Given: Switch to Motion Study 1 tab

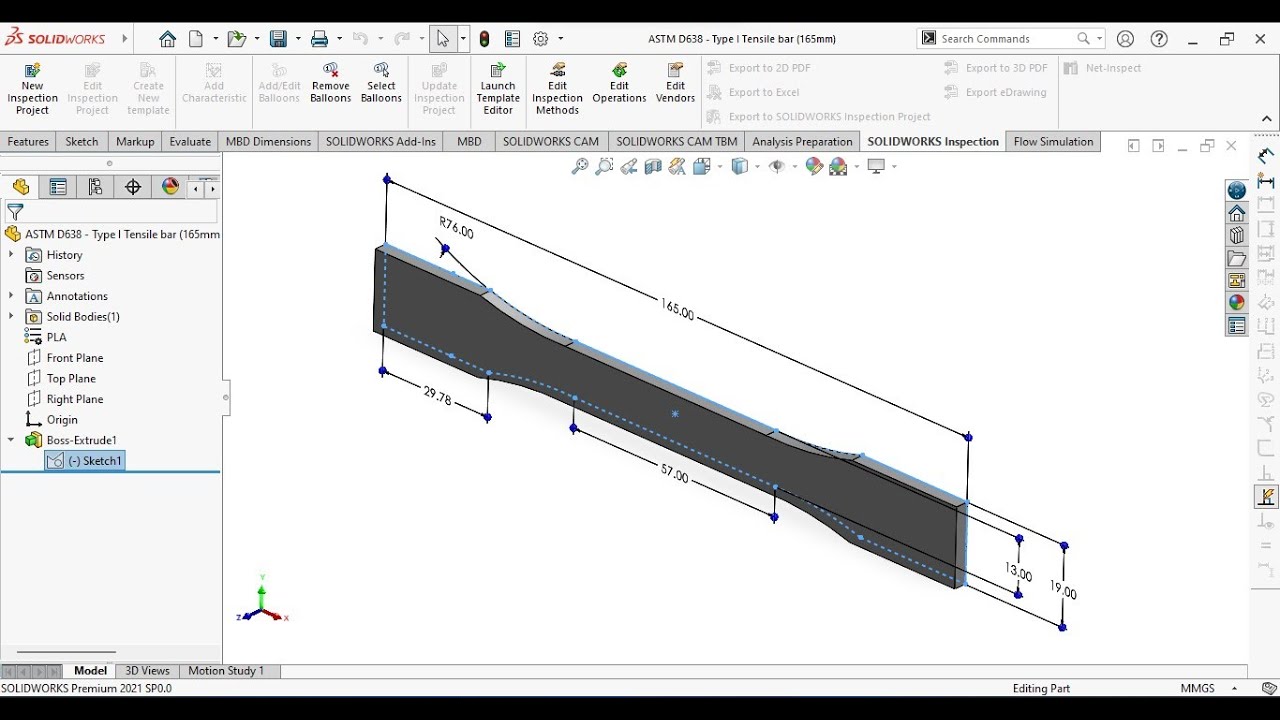Looking at the screenshot, I should point(226,671).
